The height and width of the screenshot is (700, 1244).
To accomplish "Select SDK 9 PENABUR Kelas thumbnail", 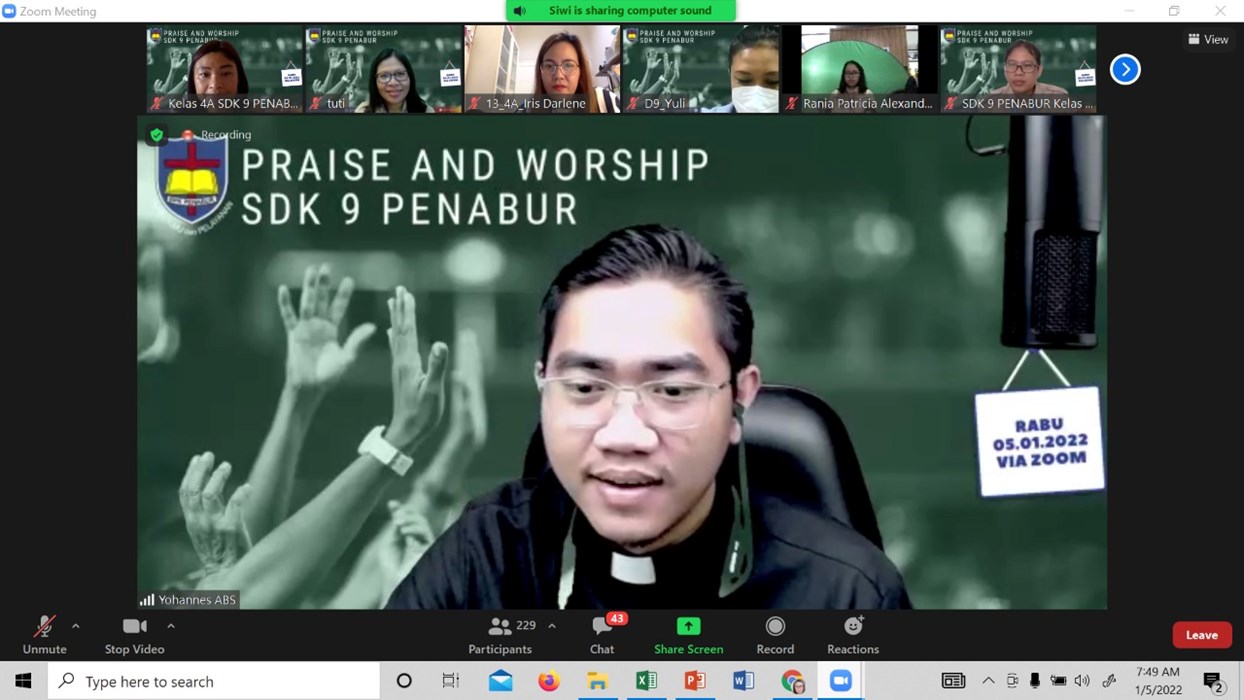I will 1018,69.
